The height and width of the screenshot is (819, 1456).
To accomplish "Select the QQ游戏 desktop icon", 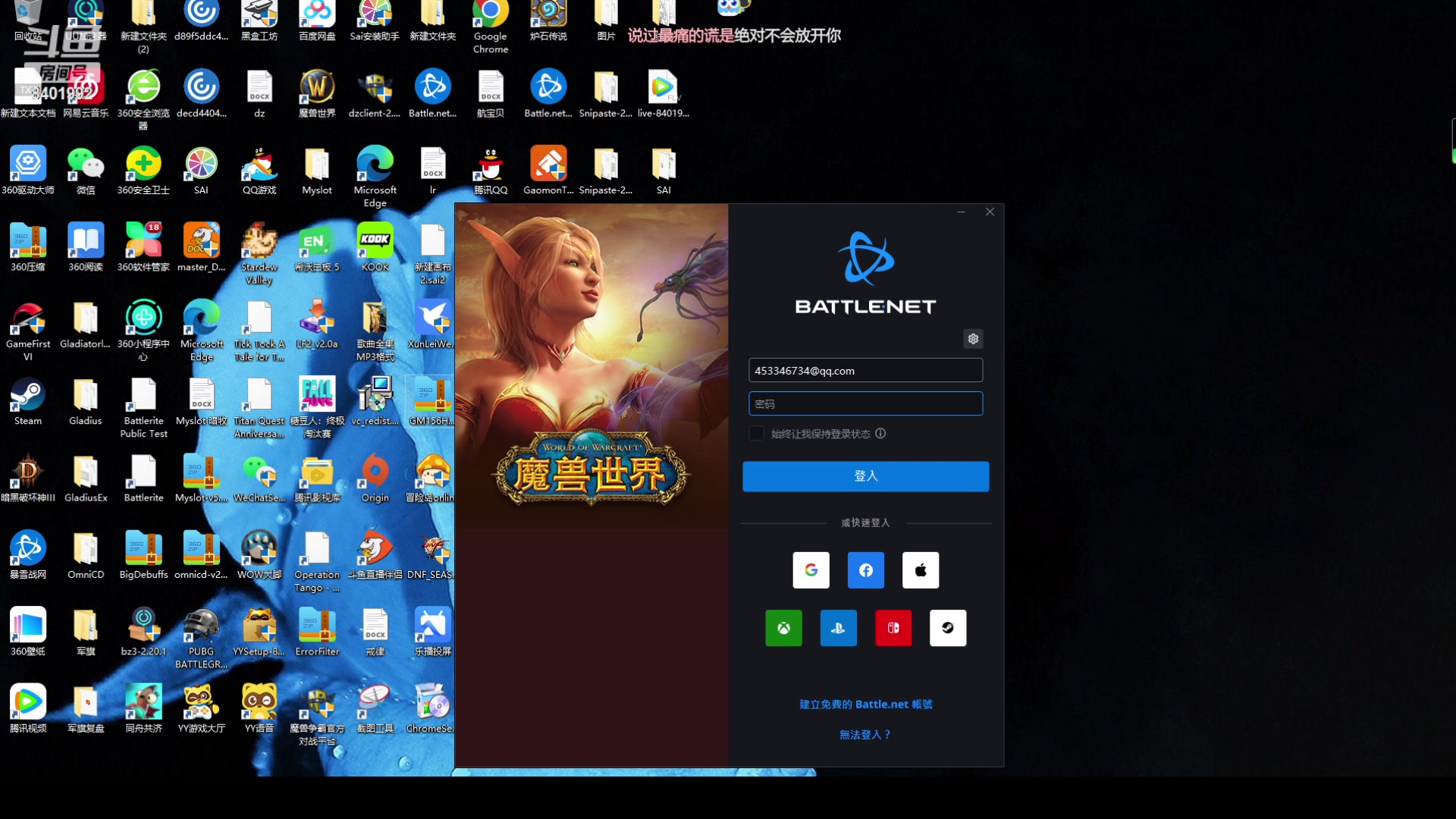I will pos(259,171).
